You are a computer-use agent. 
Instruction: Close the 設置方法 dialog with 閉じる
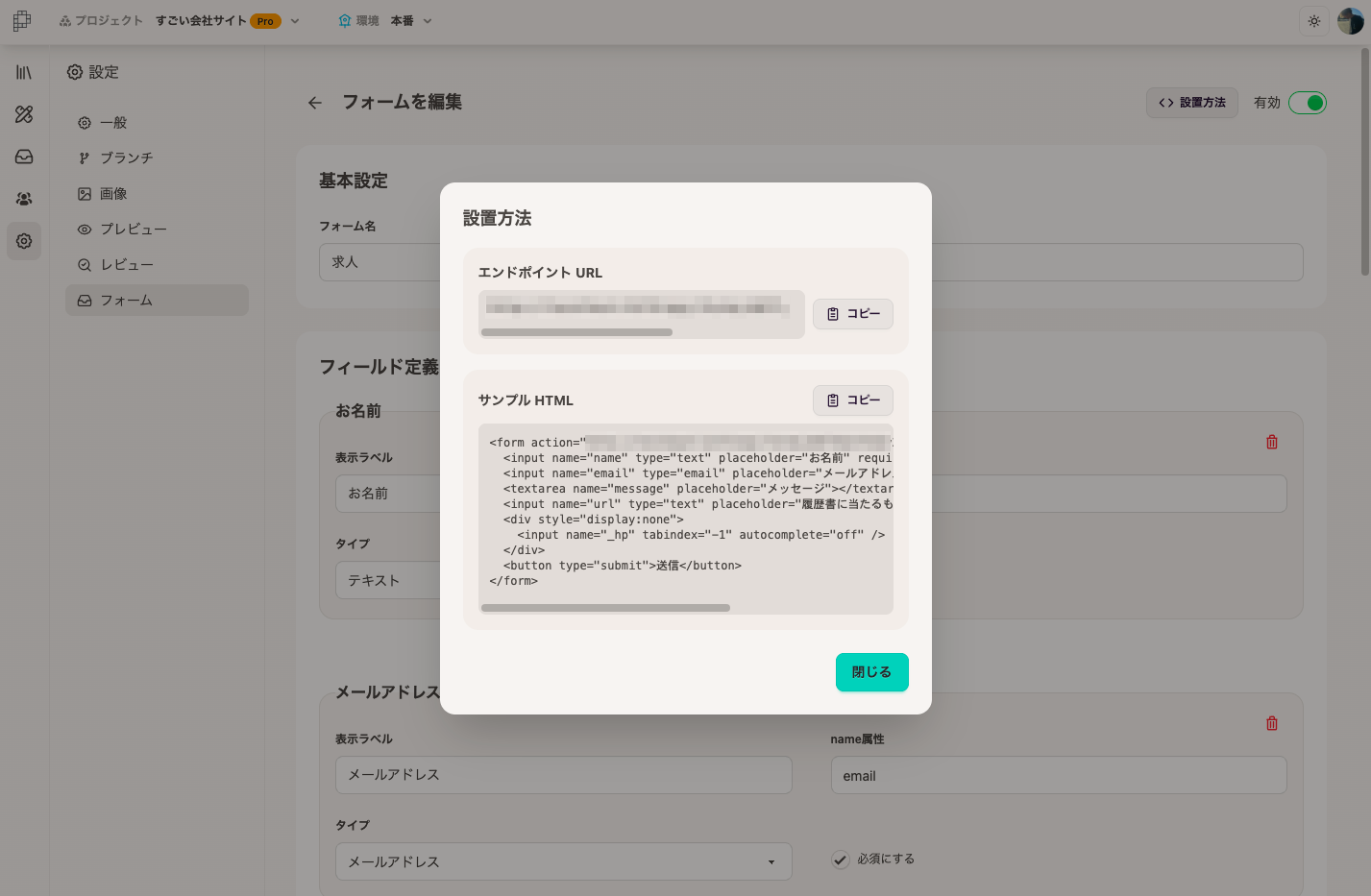[872, 672]
